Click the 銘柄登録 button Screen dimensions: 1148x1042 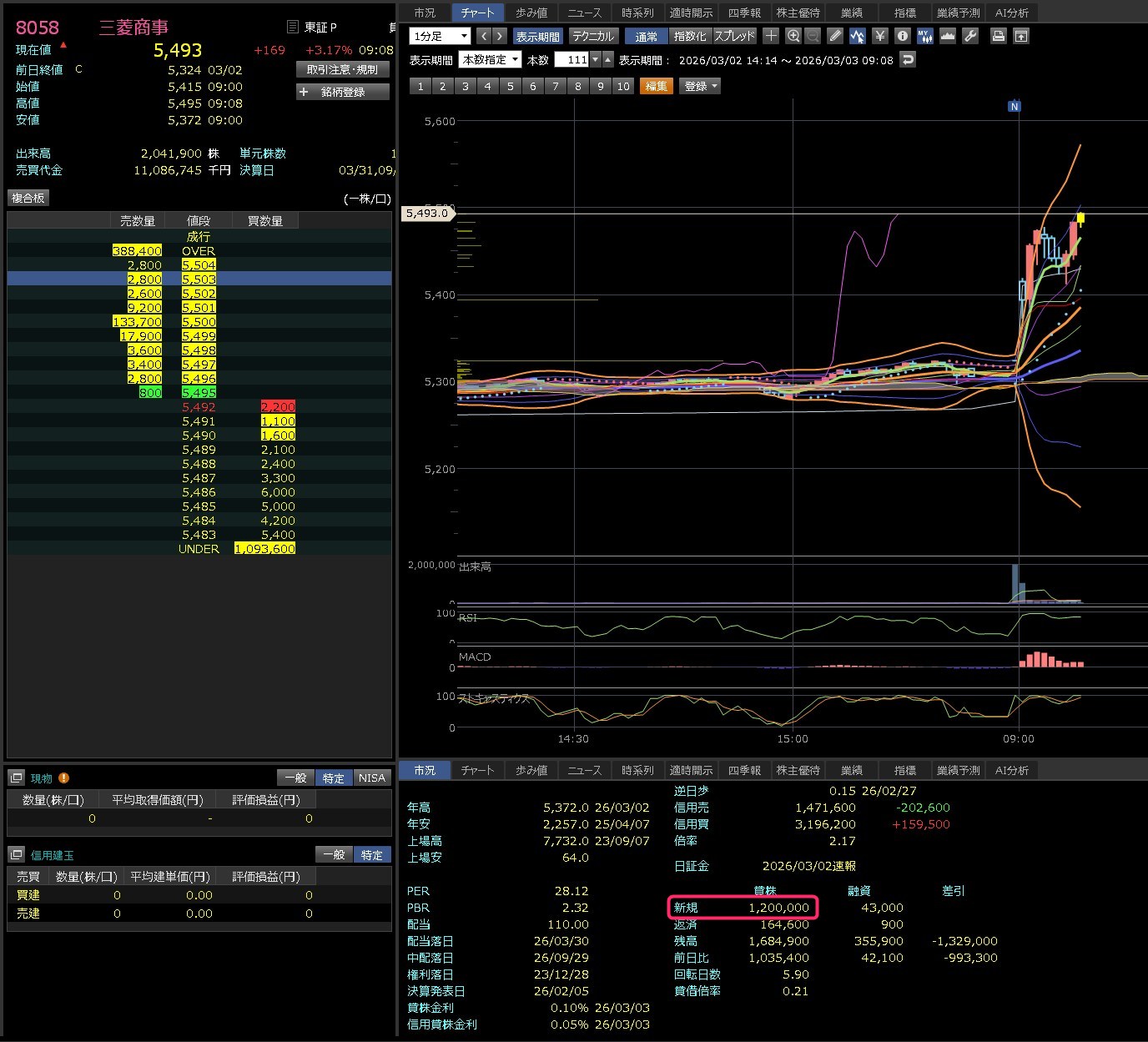click(343, 92)
